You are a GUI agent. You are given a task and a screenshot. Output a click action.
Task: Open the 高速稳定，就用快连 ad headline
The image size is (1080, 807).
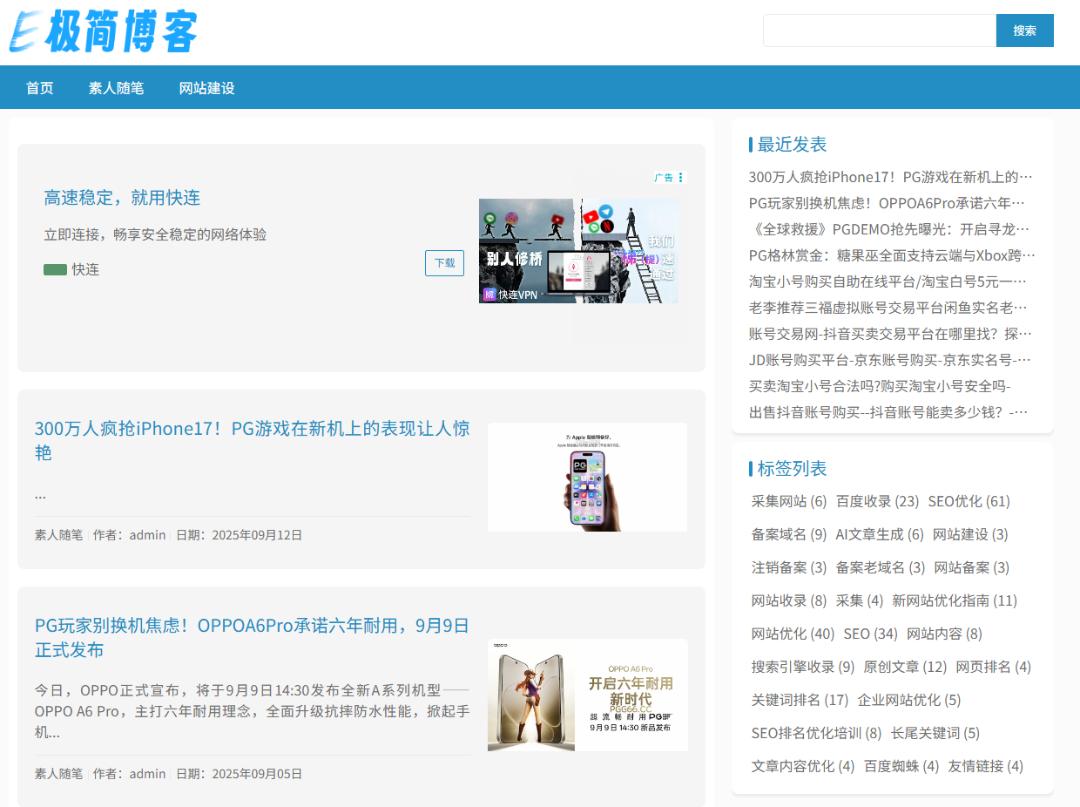pyautogui.click(x=122, y=198)
